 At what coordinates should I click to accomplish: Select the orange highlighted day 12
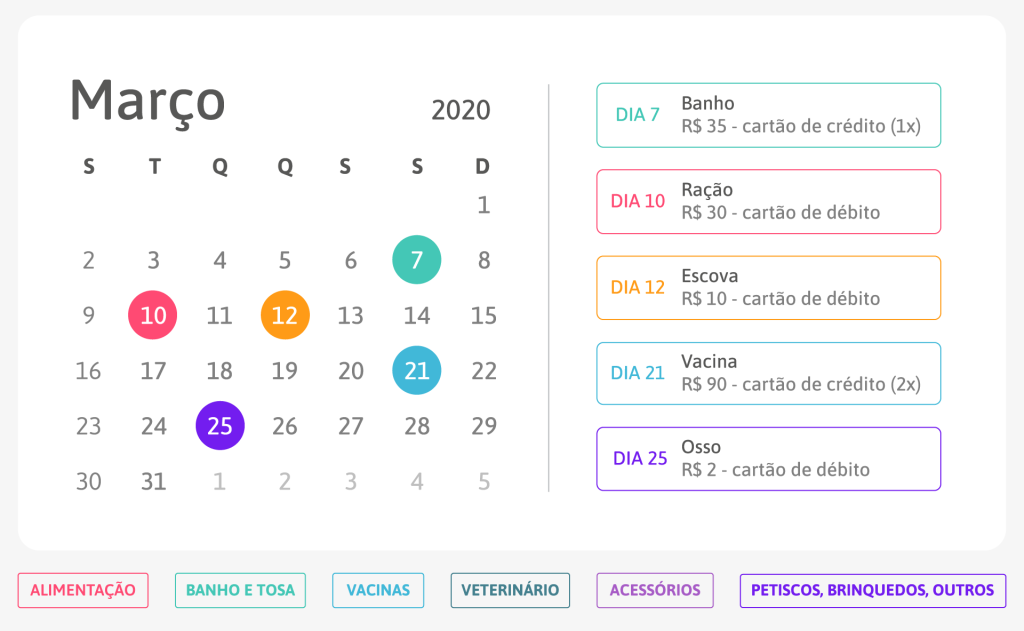(285, 316)
